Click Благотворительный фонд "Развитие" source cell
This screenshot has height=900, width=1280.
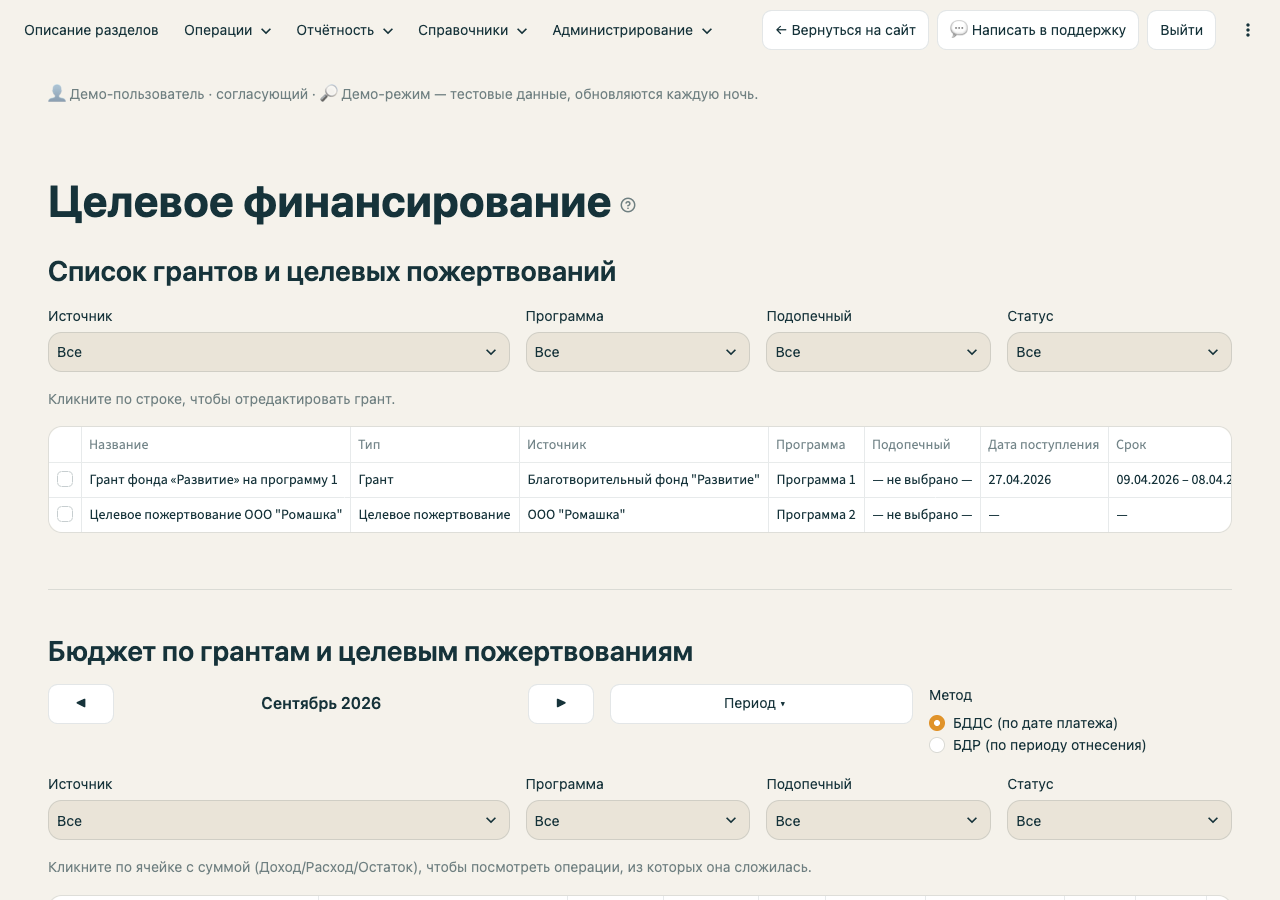tap(643, 479)
